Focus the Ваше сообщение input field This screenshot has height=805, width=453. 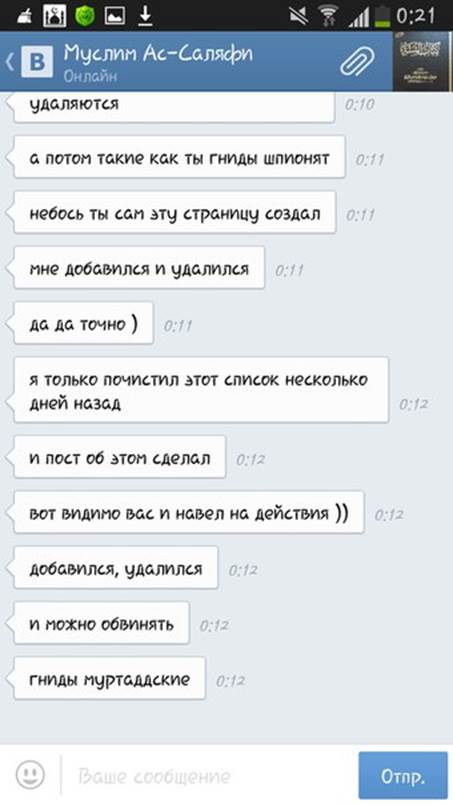[208, 776]
